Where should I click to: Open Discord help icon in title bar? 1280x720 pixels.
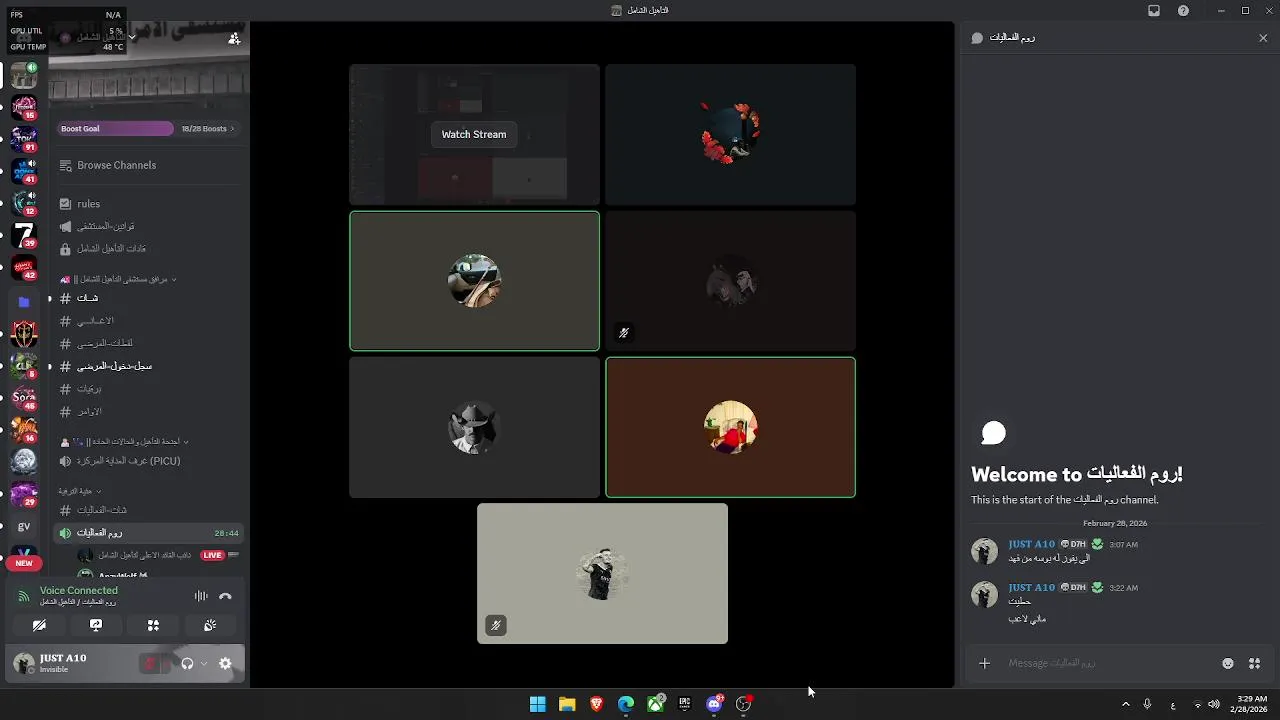point(1184,10)
